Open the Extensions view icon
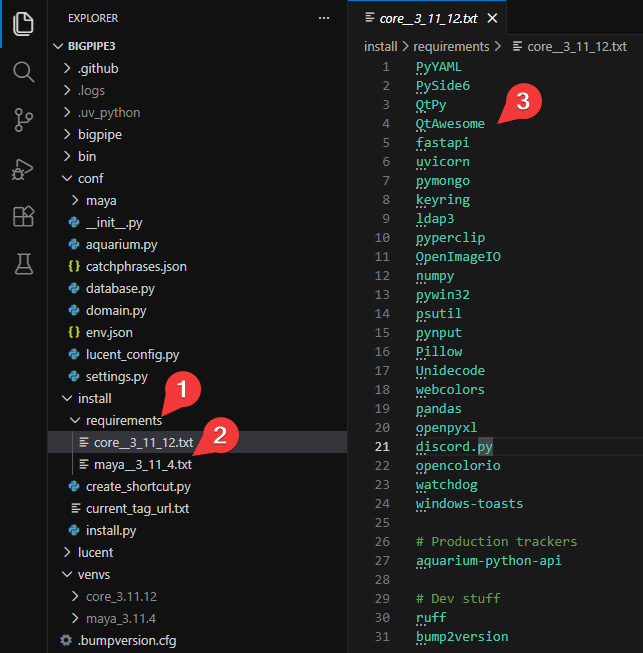 (23, 217)
